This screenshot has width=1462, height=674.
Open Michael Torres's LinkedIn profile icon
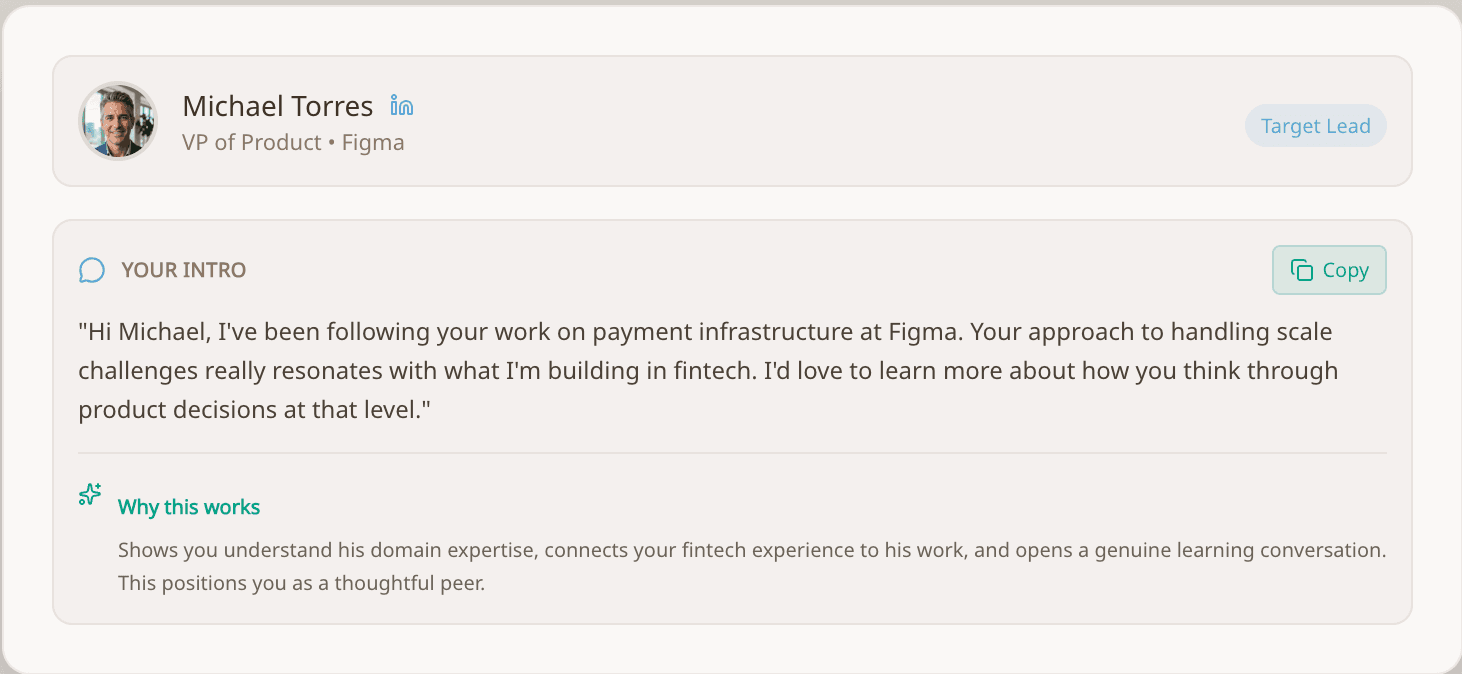[x=401, y=106]
